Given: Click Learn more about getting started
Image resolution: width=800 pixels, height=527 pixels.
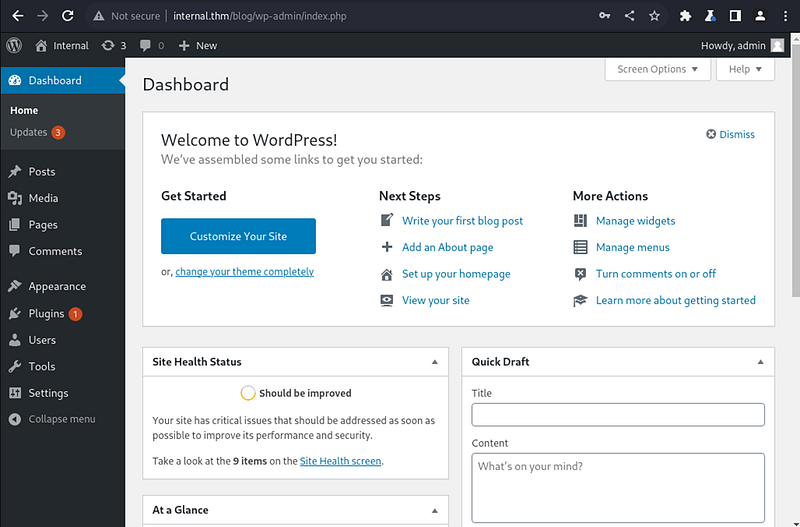Looking at the screenshot, I should (x=676, y=300).
